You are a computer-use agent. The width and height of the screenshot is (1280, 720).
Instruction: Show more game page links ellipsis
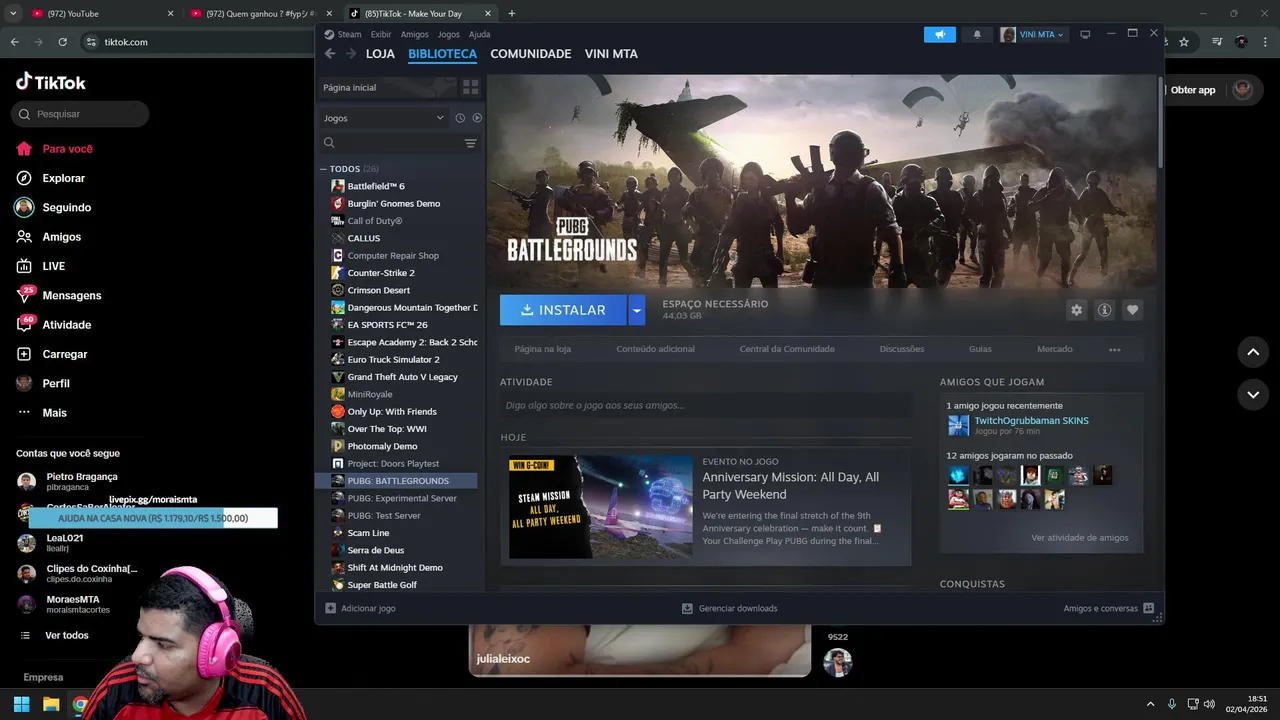1114,349
